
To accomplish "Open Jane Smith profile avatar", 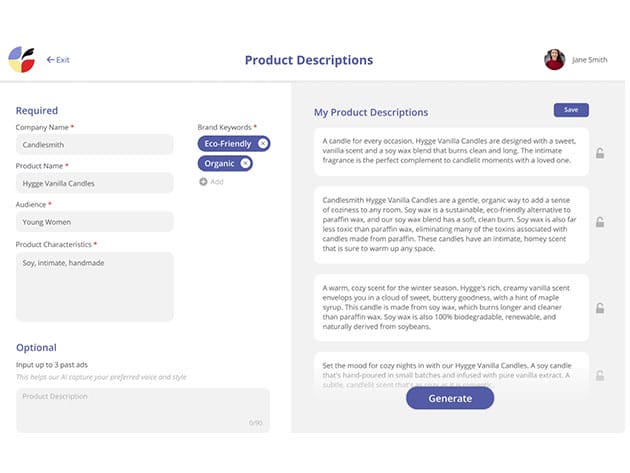I will (554, 60).
